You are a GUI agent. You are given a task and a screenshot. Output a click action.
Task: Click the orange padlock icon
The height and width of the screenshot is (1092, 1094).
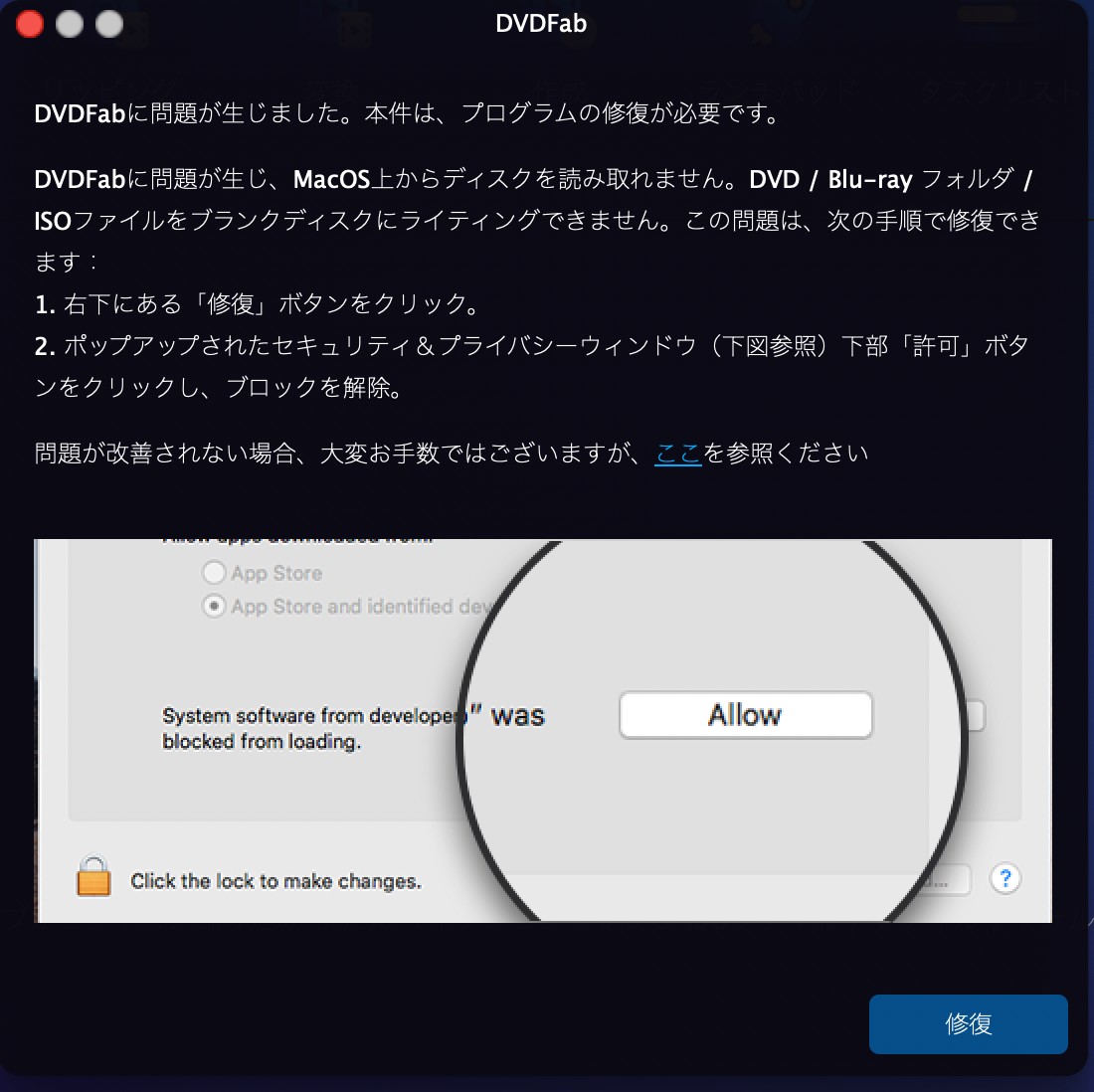tap(93, 876)
